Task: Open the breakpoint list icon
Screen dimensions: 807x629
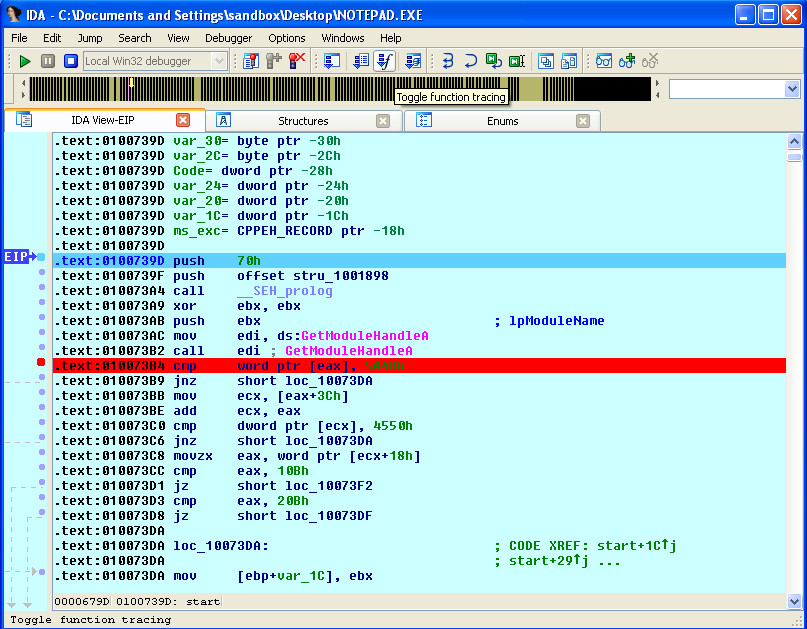Action: coord(251,61)
